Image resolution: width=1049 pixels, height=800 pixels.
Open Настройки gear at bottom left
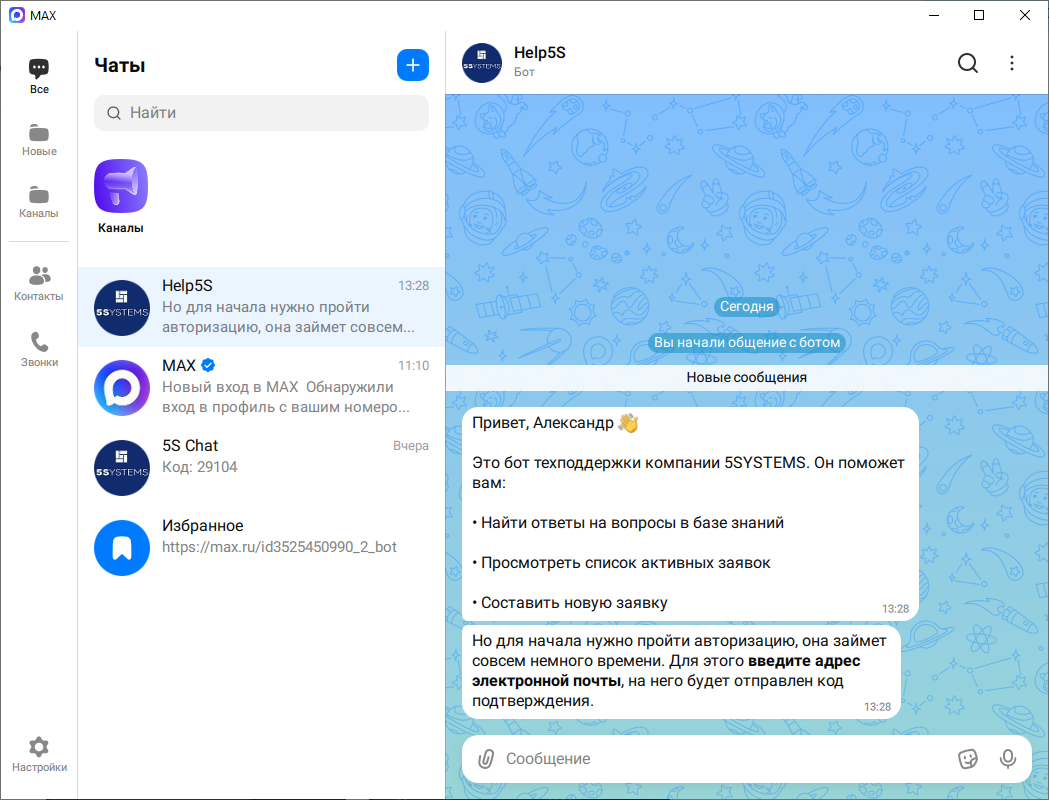coord(39,755)
